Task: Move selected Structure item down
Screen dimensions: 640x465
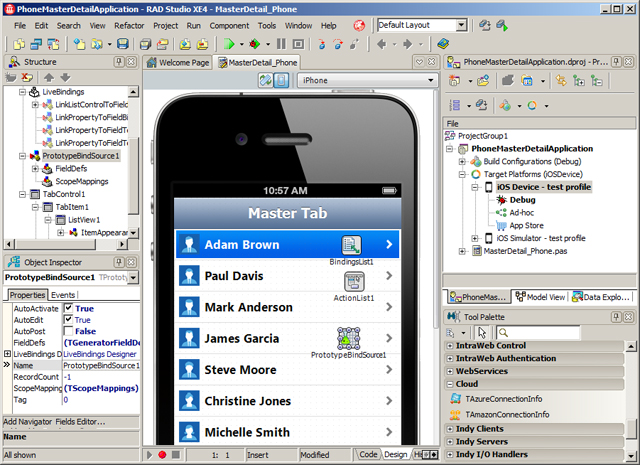Action: (65, 77)
